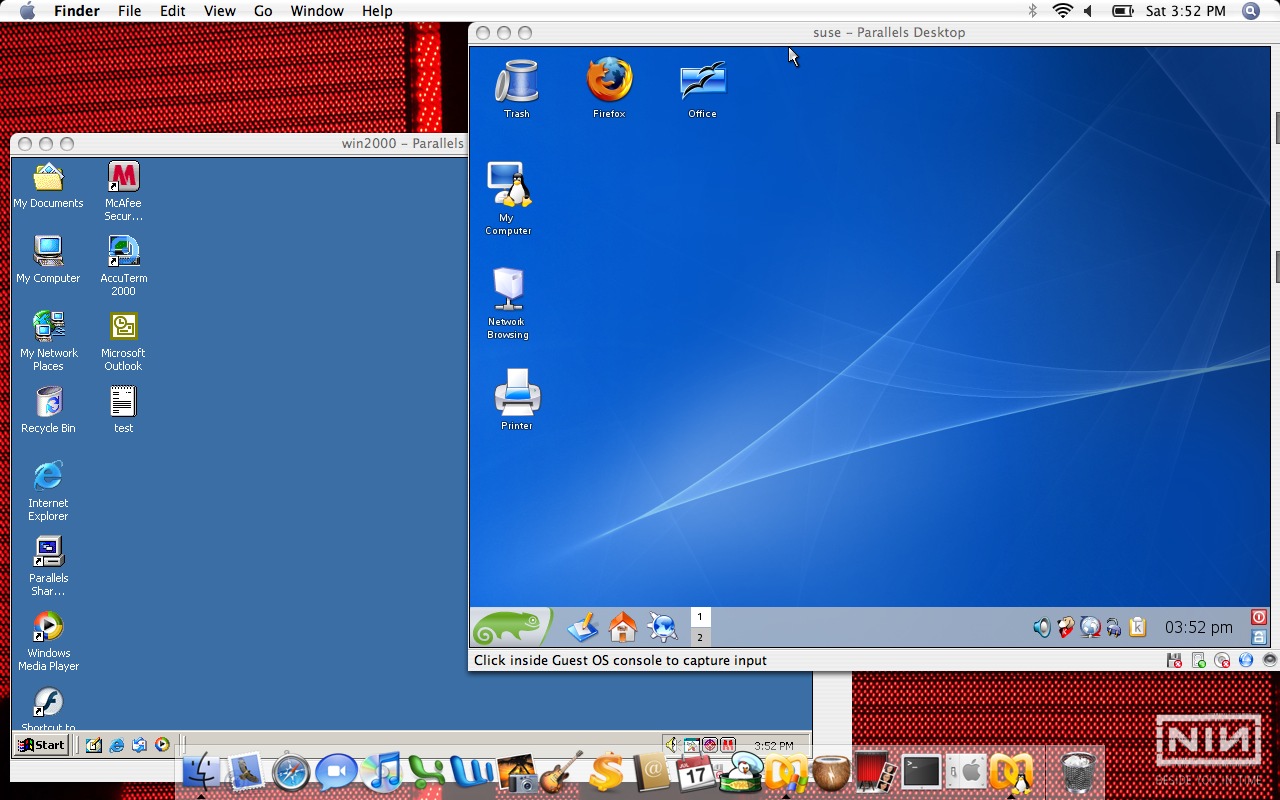Open the Help menu
1280x800 pixels.
pyautogui.click(x=377, y=11)
